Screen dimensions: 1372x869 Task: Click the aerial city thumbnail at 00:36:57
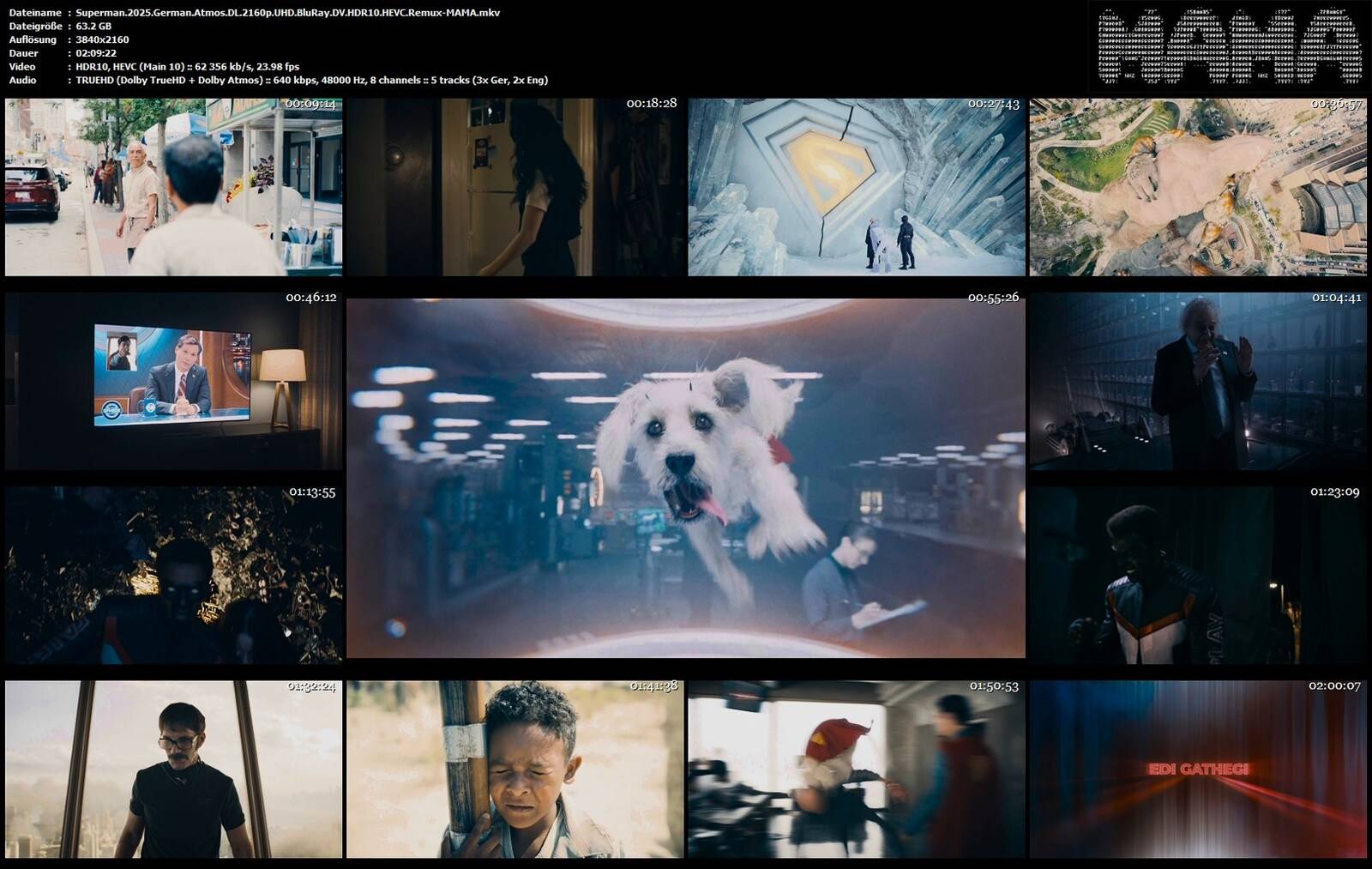(x=1198, y=187)
